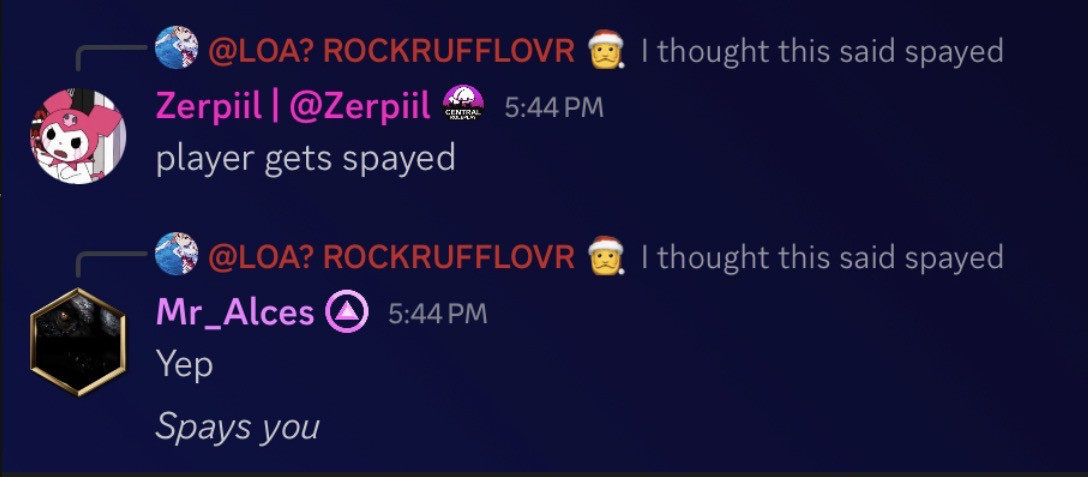1088x477 pixels.
Task: Open Mr_Alces's gold hexagon-framed avatar
Action: (x=78, y=342)
